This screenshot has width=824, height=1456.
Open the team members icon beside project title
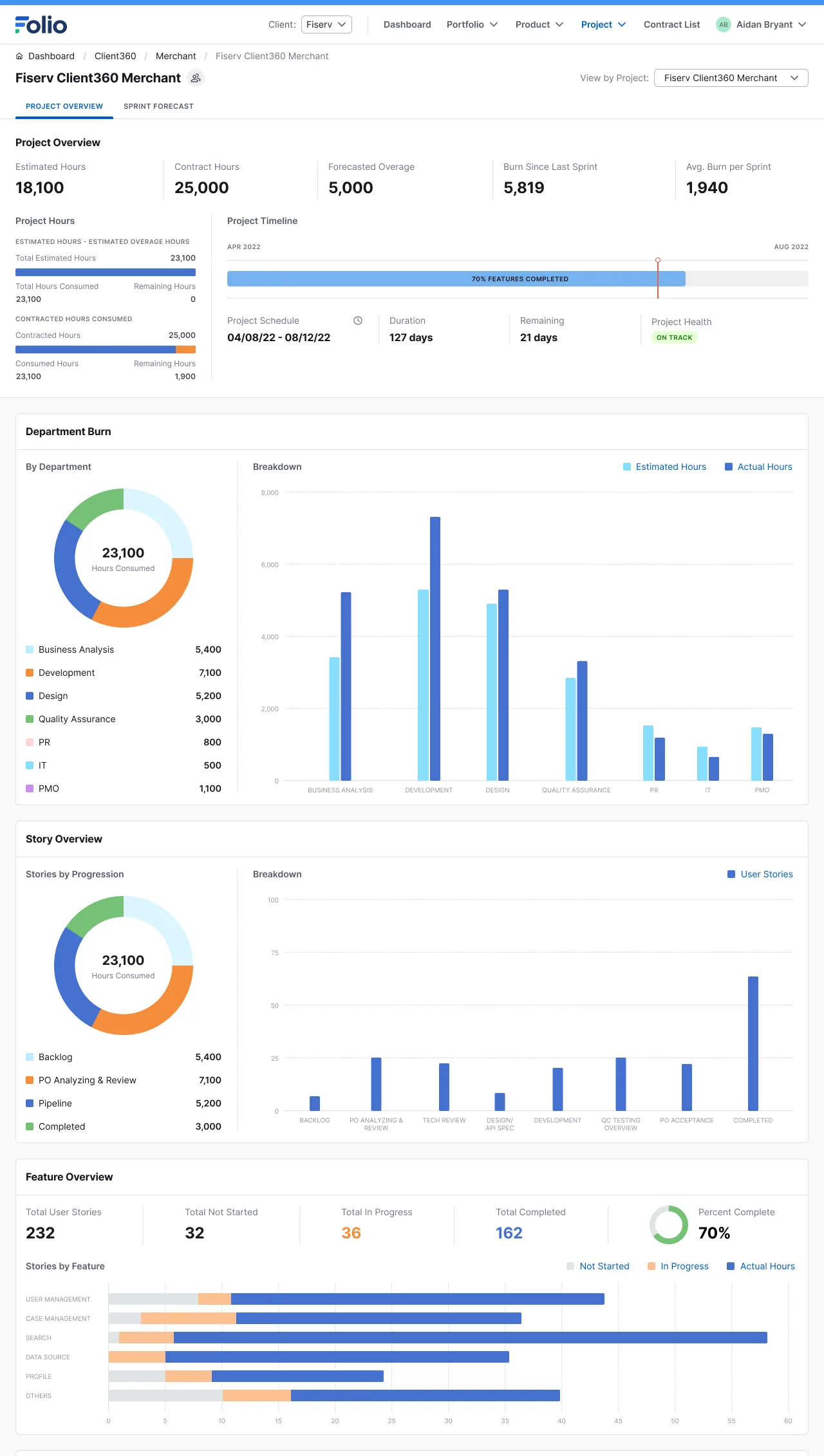(196, 78)
